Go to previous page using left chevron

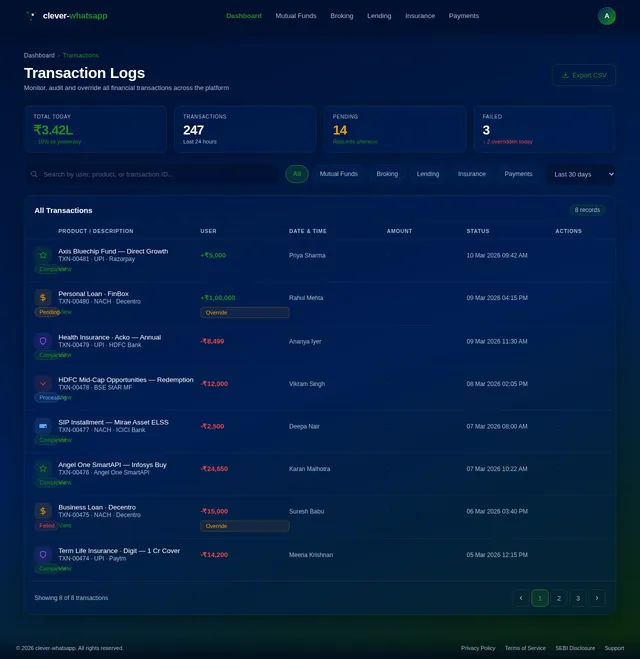click(x=521, y=598)
